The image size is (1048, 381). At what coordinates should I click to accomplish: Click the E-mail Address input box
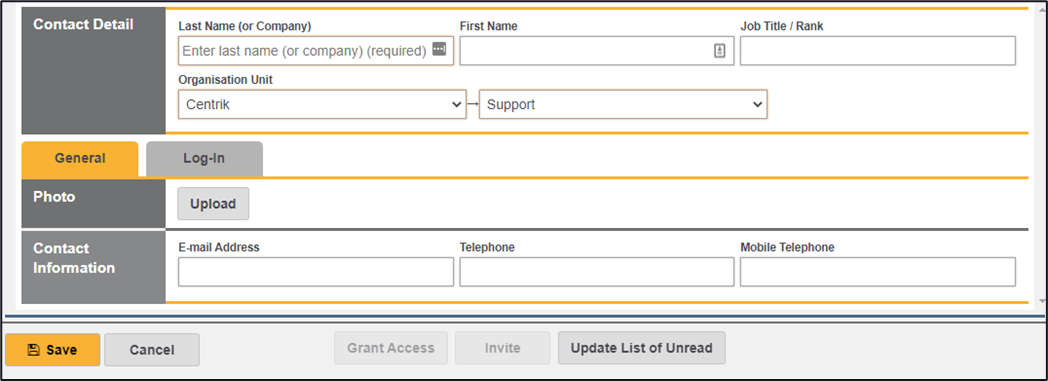(x=315, y=271)
